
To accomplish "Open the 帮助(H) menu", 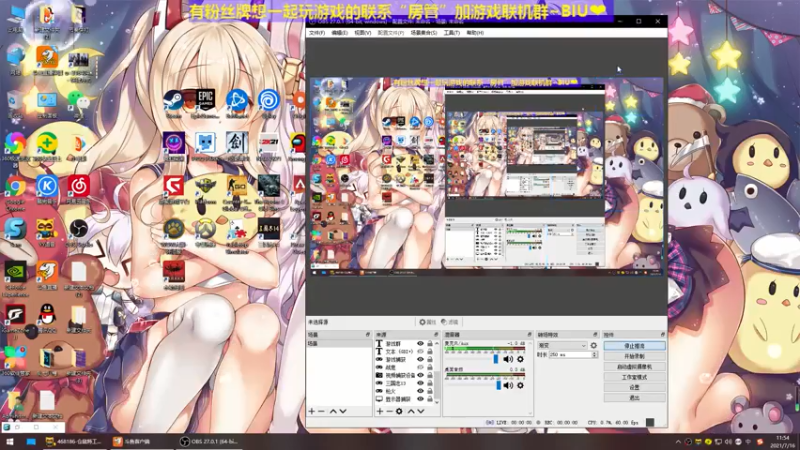I will (x=475, y=33).
